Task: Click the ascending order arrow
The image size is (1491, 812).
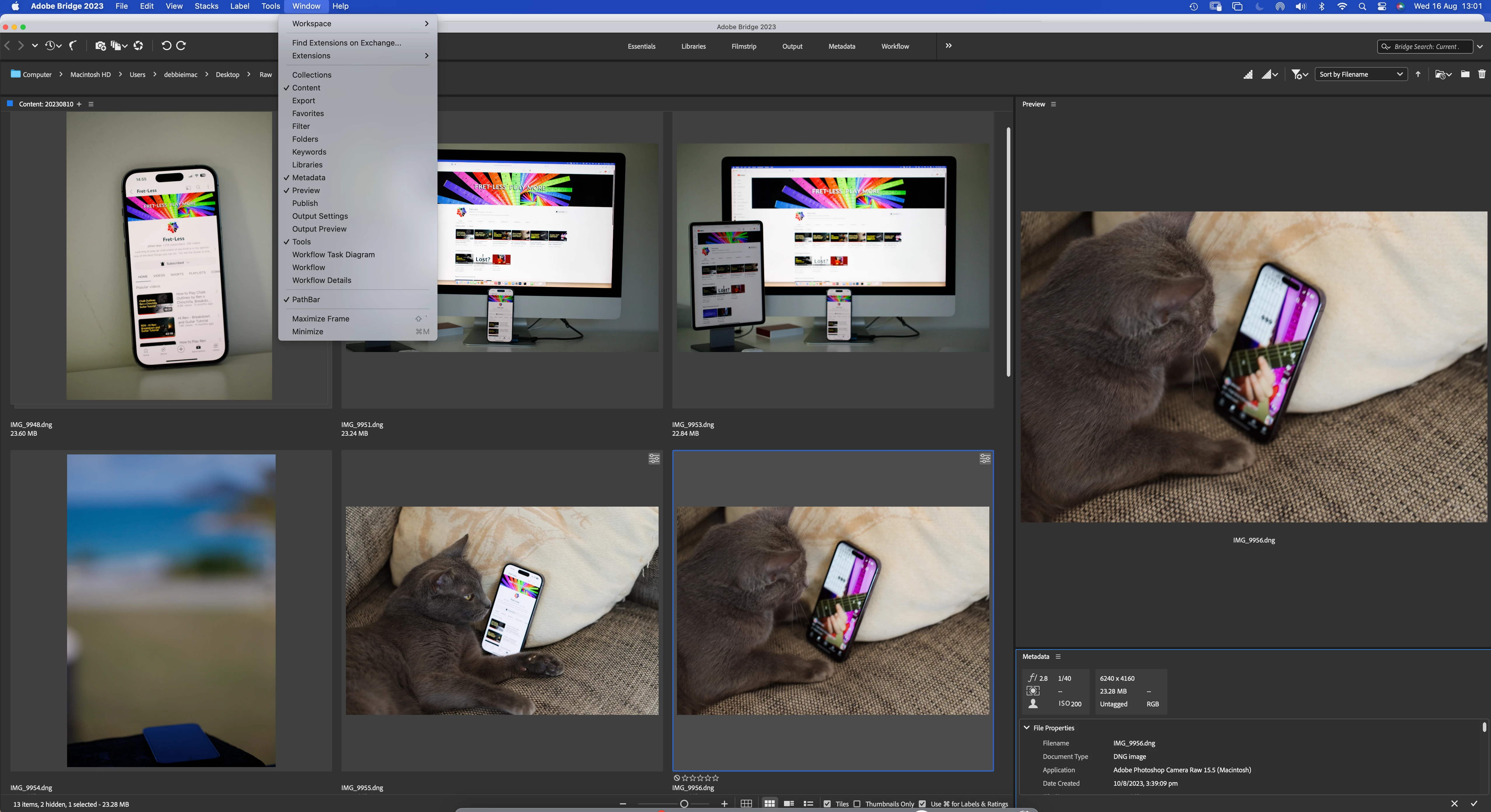Action: (1417, 74)
